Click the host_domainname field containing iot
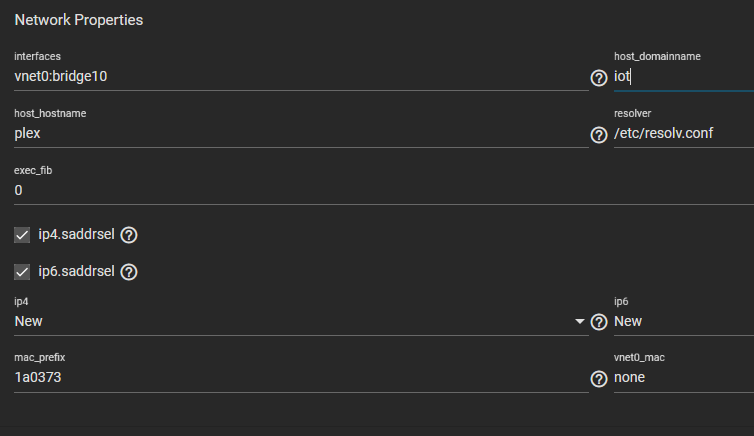Image resolution: width=754 pixels, height=436 pixels. (684, 76)
